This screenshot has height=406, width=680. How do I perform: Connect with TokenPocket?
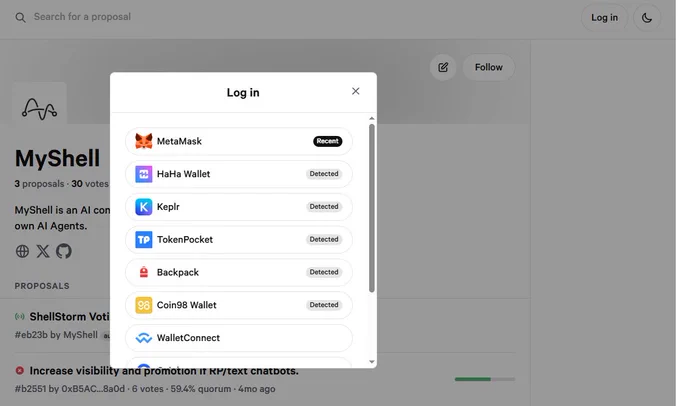coord(239,239)
